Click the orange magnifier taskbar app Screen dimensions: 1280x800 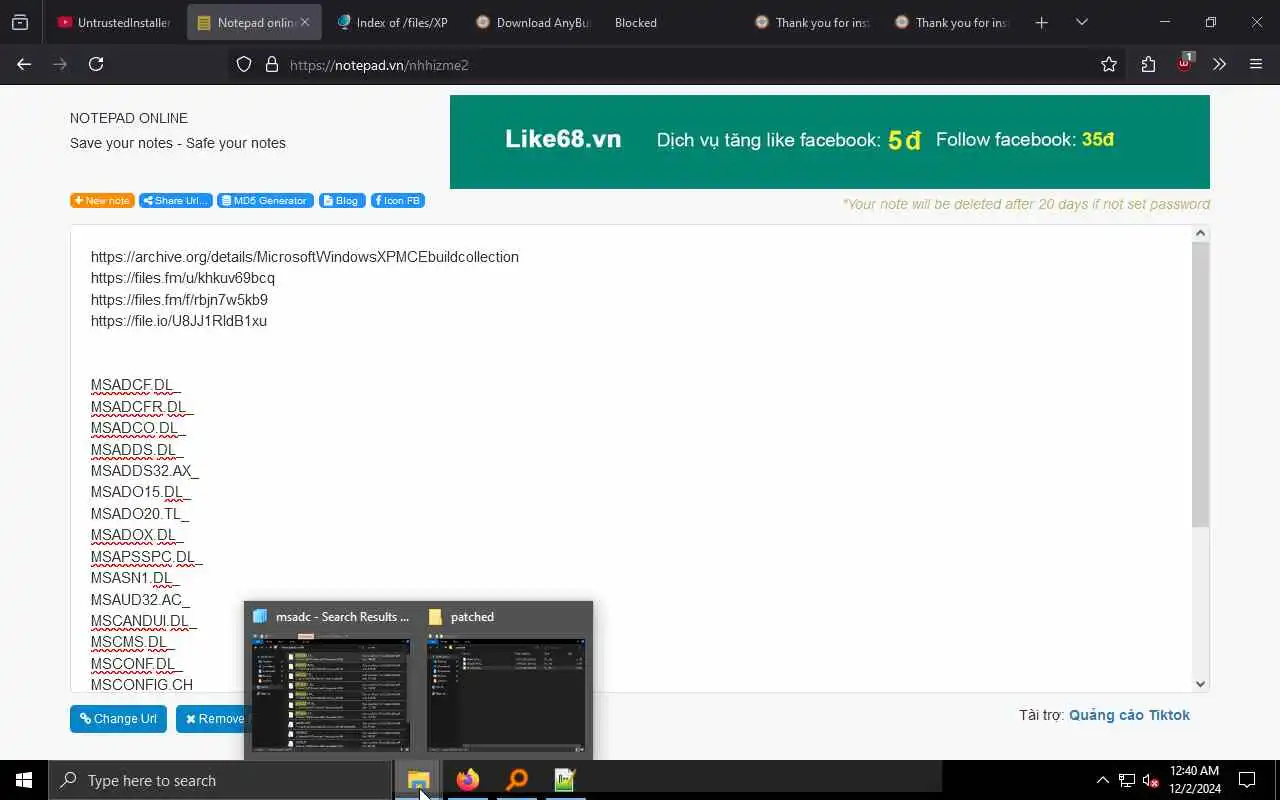[516, 780]
